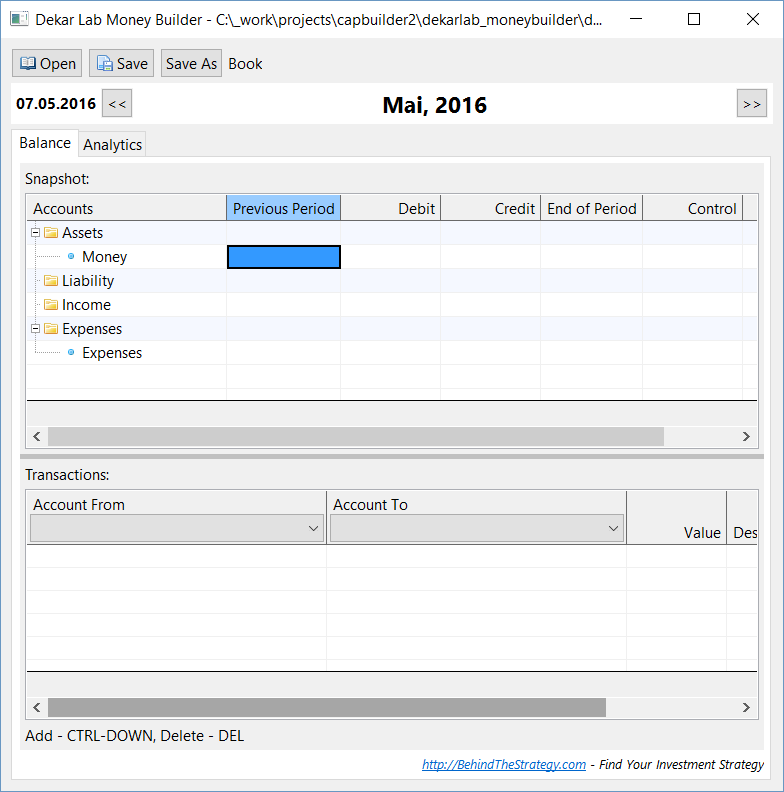
Task: Collapse the Expenses folder node
Action: [35, 329]
